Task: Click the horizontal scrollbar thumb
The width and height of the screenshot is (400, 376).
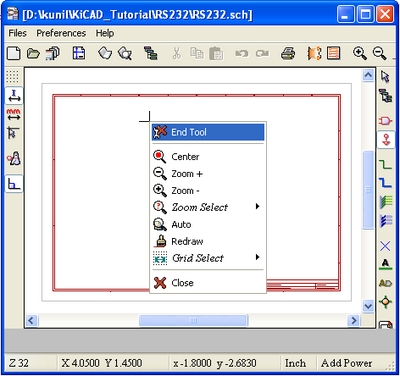Action: point(193,321)
